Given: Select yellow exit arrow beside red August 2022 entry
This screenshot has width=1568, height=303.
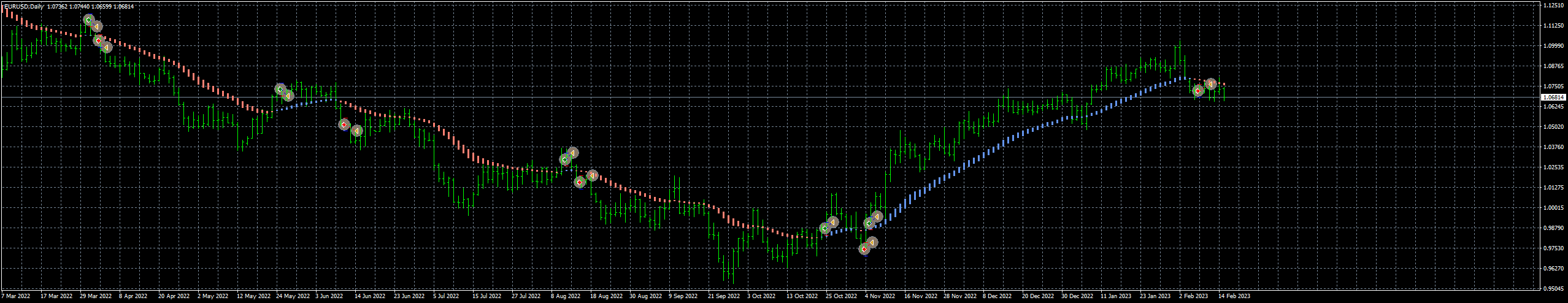Looking at the screenshot, I should tap(592, 176).
